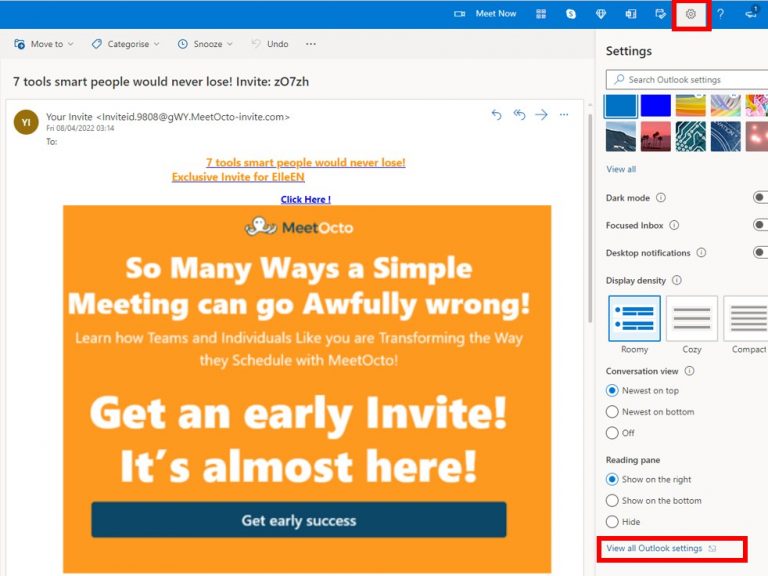The image size is (768, 576).
Task: Select Newest on top radio button
Action: [612, 390]
